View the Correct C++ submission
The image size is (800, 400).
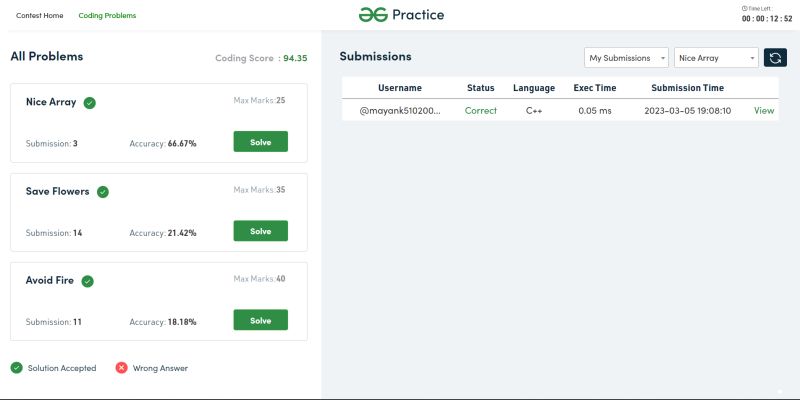click(764, 110)
